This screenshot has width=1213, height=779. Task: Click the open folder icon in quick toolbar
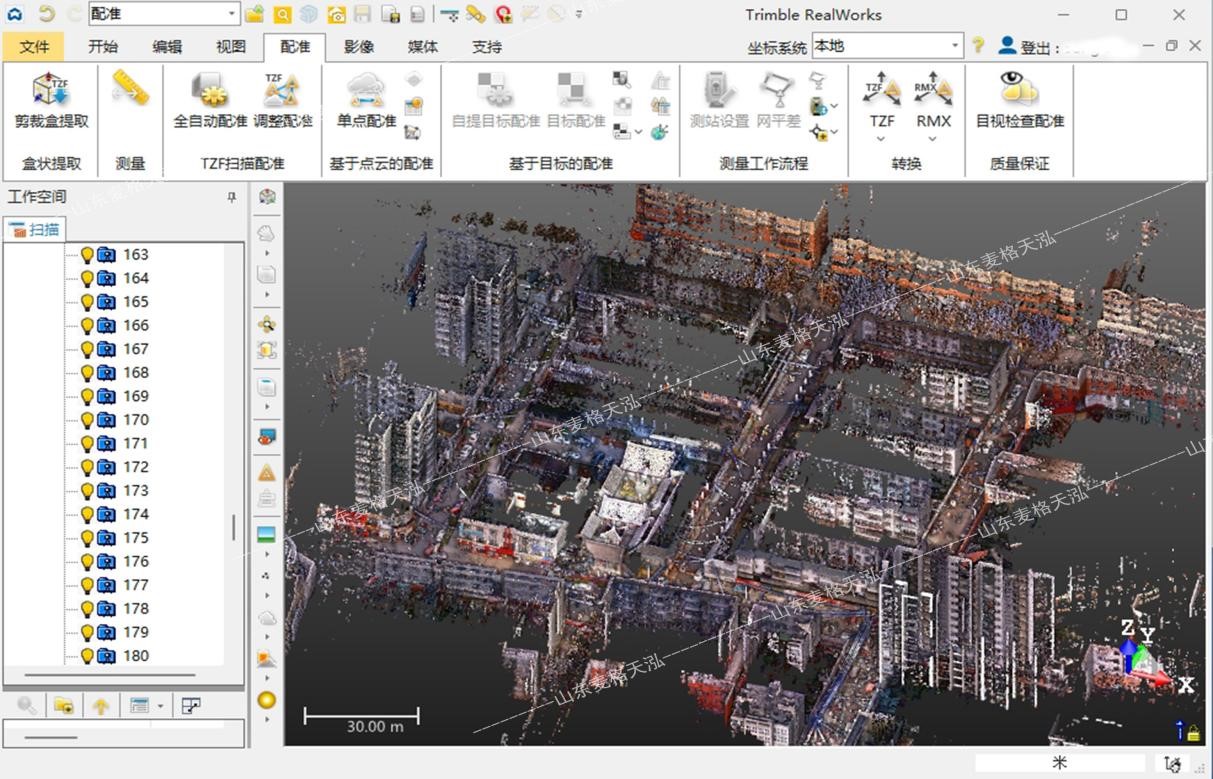coord(255,14)
